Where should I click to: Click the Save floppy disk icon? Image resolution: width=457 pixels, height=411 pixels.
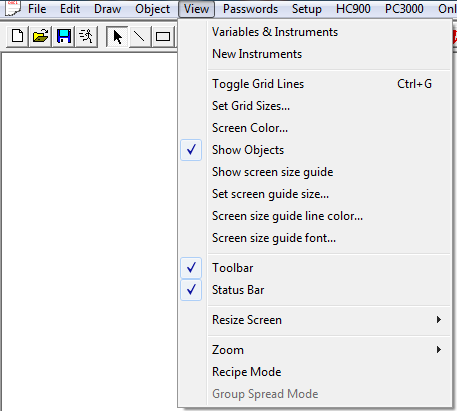64,36
